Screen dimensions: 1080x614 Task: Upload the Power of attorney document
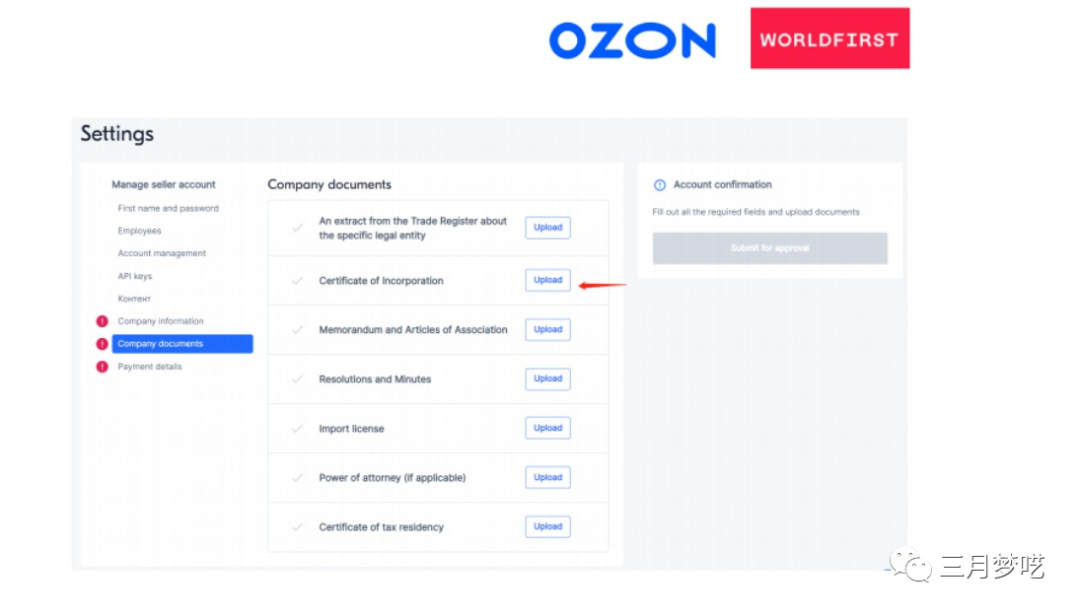coord(548,478)
